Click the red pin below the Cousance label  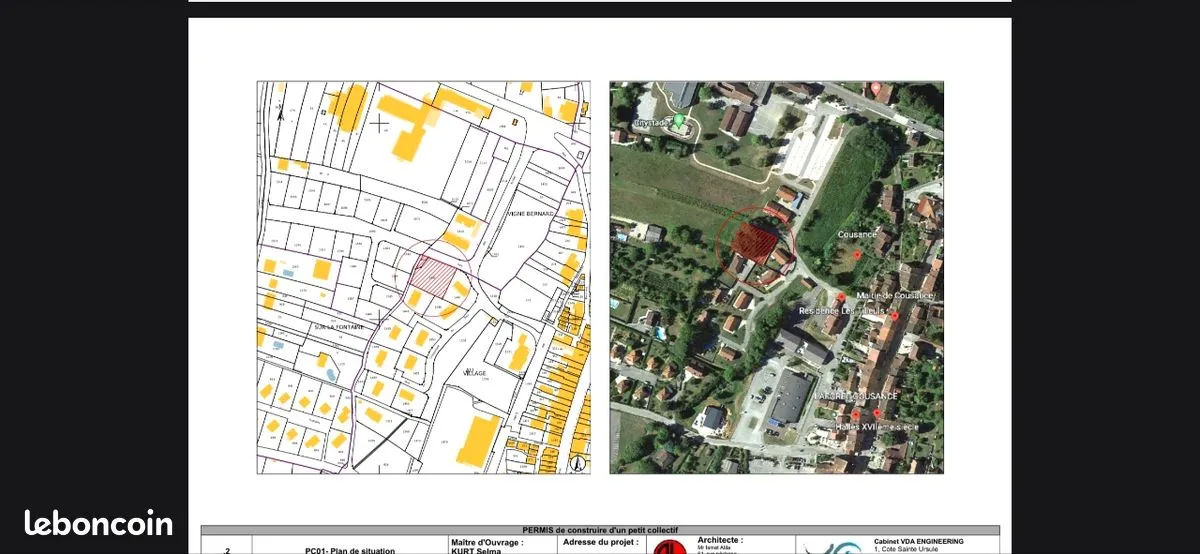click(x=857, y=255)
